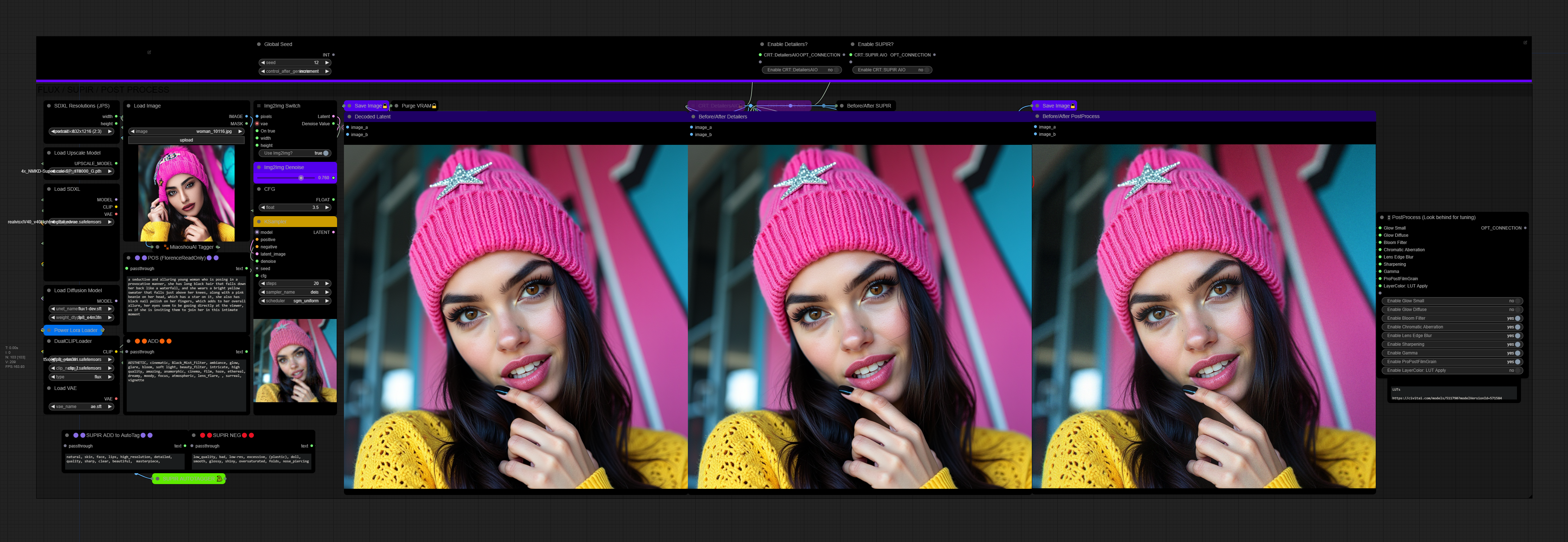Disable the Chromatic Aberration toggle
Image resolution: width=1568 pixels, height=542 pixels.
tap(1453, 327)
